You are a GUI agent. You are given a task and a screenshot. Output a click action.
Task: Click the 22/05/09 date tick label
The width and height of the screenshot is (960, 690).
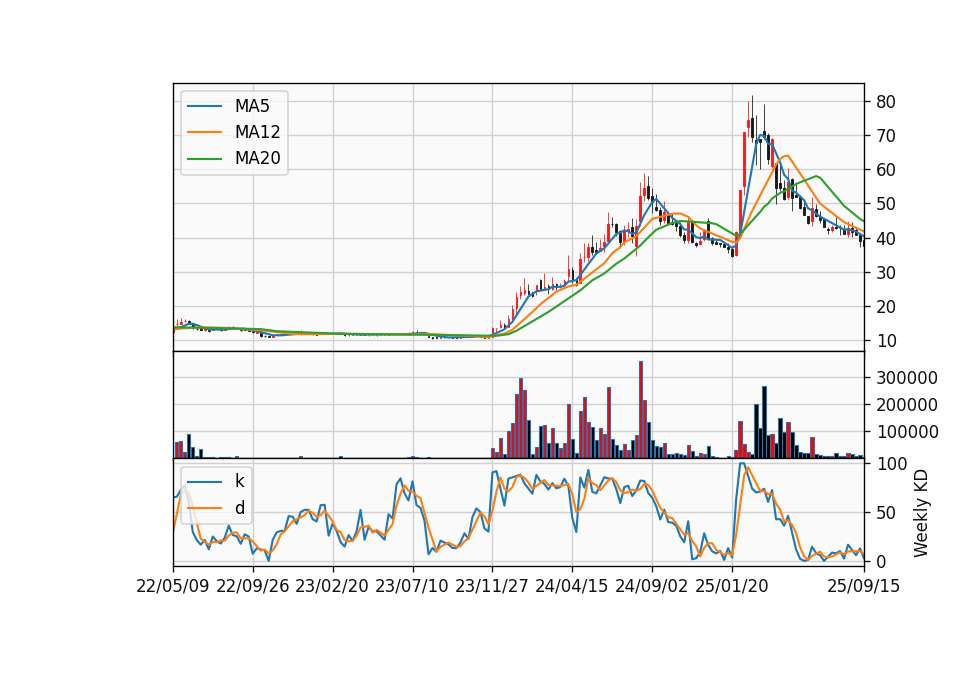(x=173, y=586)
